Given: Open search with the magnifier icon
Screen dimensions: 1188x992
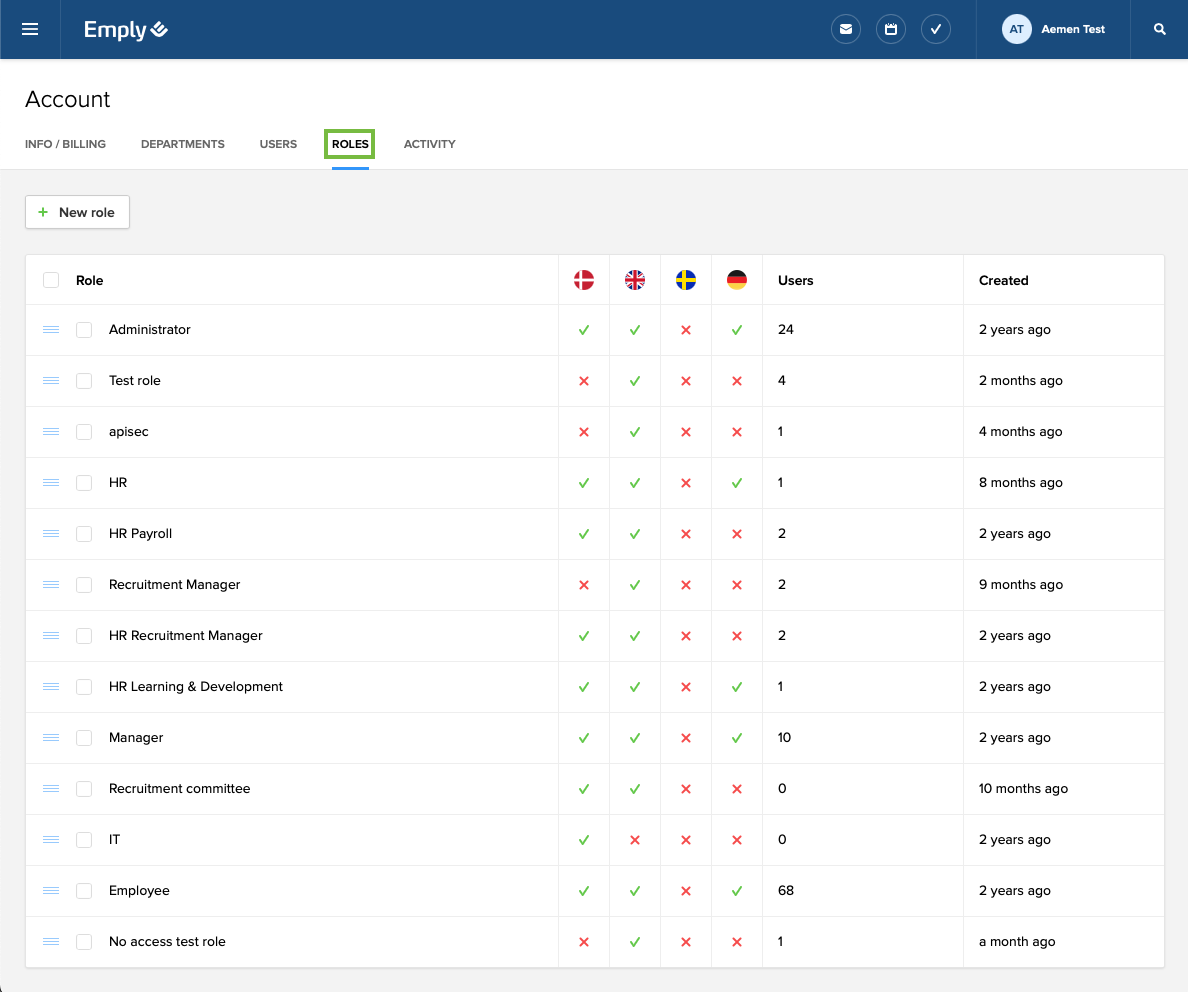Looking at the screenshot, I should tap(1160, 29).
